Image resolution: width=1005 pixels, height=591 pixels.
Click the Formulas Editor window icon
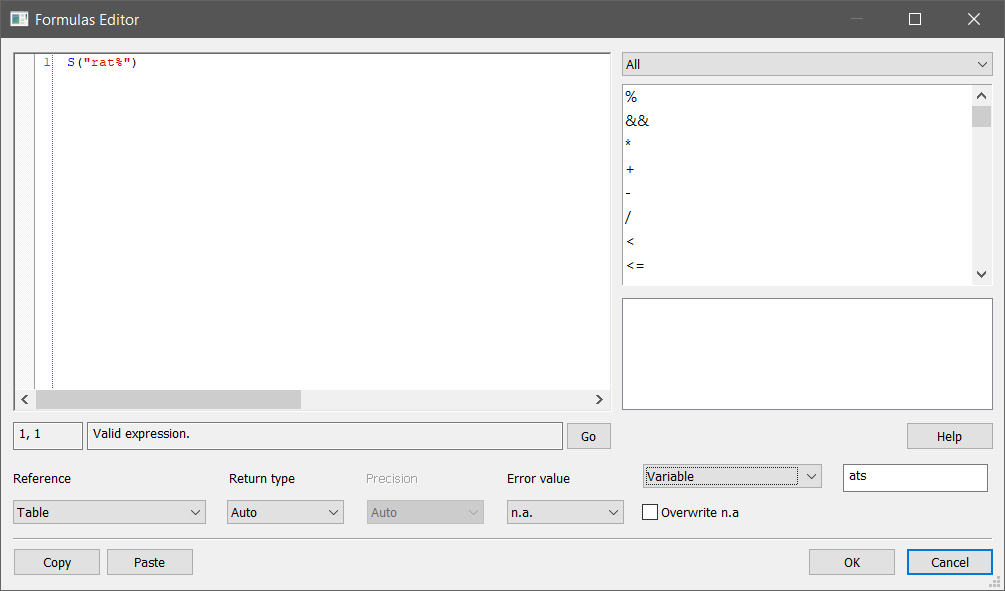[x=19, y=19]
